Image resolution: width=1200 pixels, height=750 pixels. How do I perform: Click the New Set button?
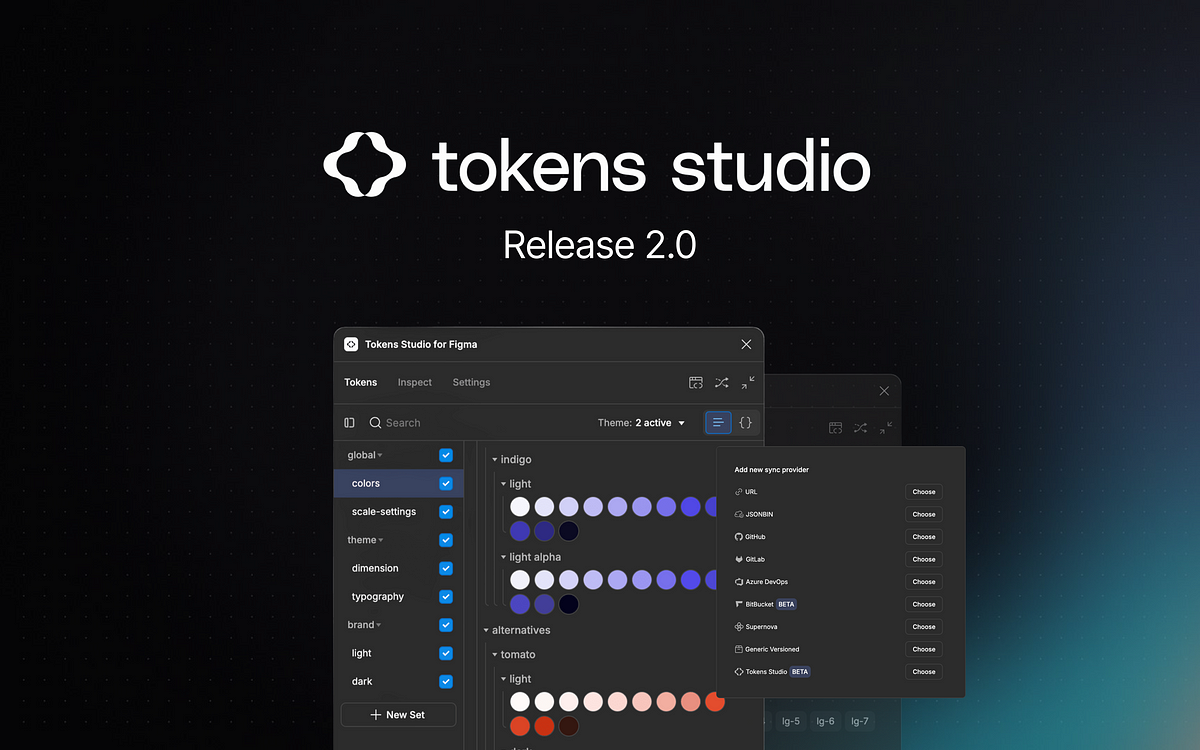398,715
